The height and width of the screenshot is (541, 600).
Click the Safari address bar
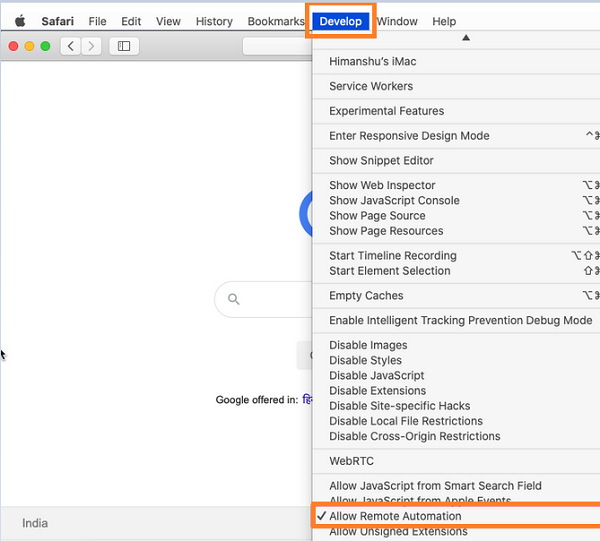coord(278,46)
